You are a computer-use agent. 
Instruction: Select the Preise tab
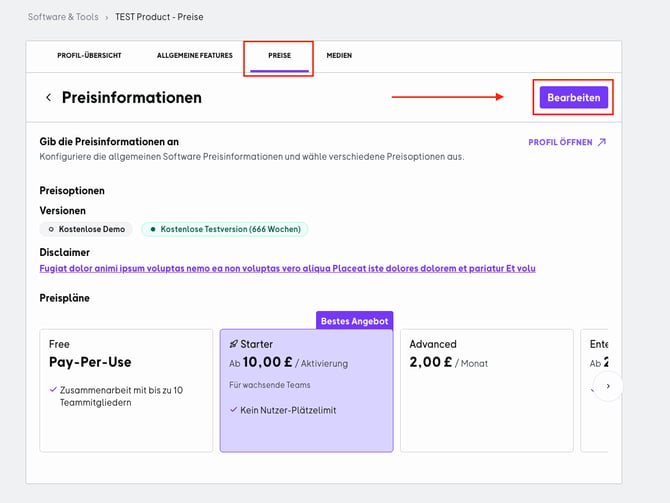279,56
